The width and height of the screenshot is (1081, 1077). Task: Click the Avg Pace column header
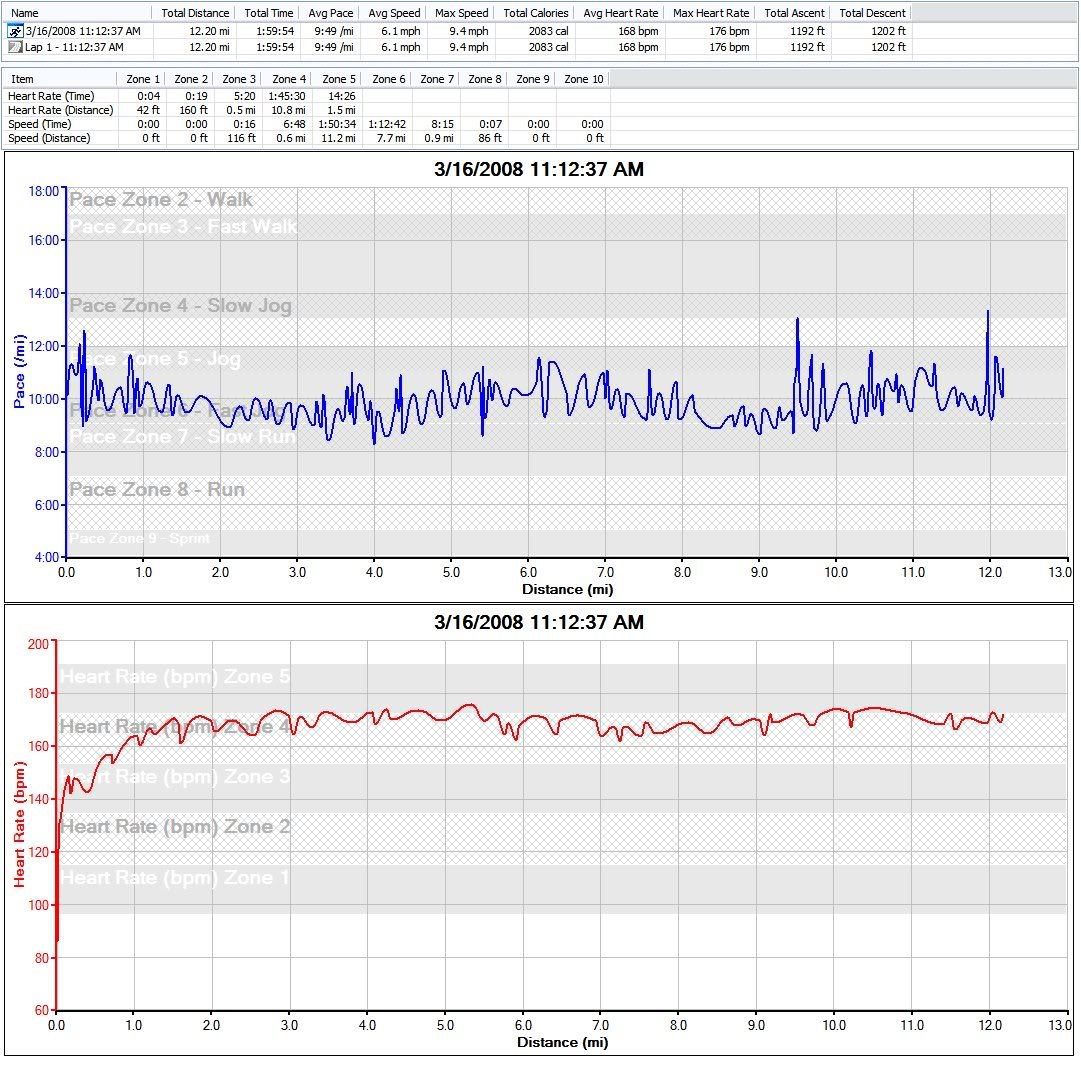[330, 13]
